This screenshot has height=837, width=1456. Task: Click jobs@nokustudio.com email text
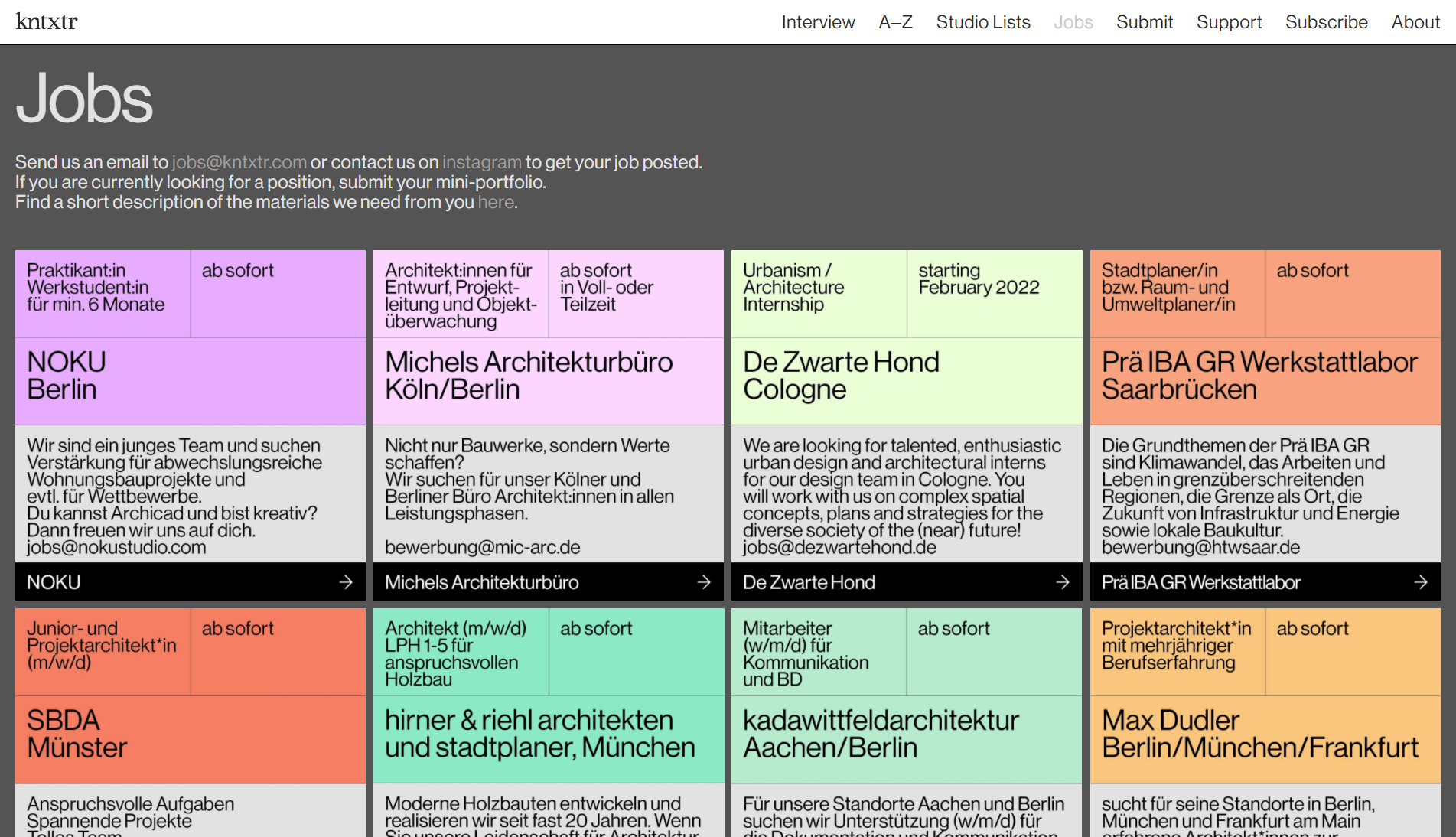(x=116, y=547)
